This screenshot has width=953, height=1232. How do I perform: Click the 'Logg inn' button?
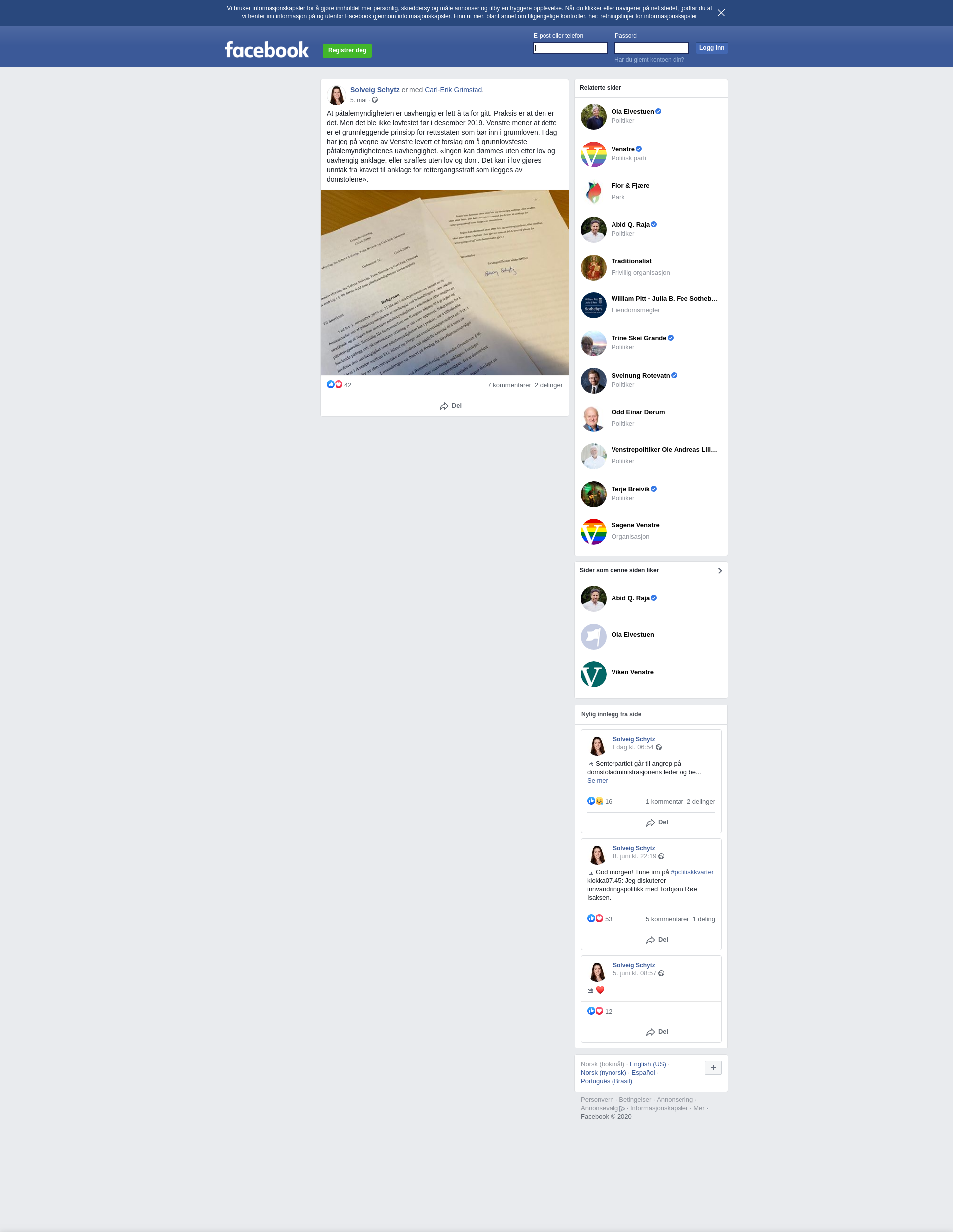click(x=712, y=48)
